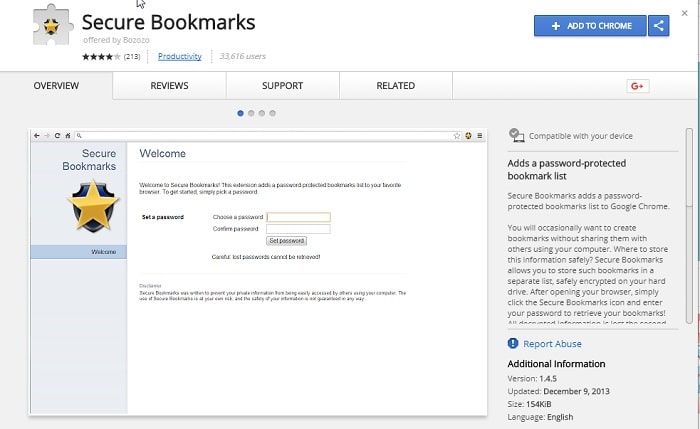
Task: Click the Google+ share button
Action: click(638, 86)
